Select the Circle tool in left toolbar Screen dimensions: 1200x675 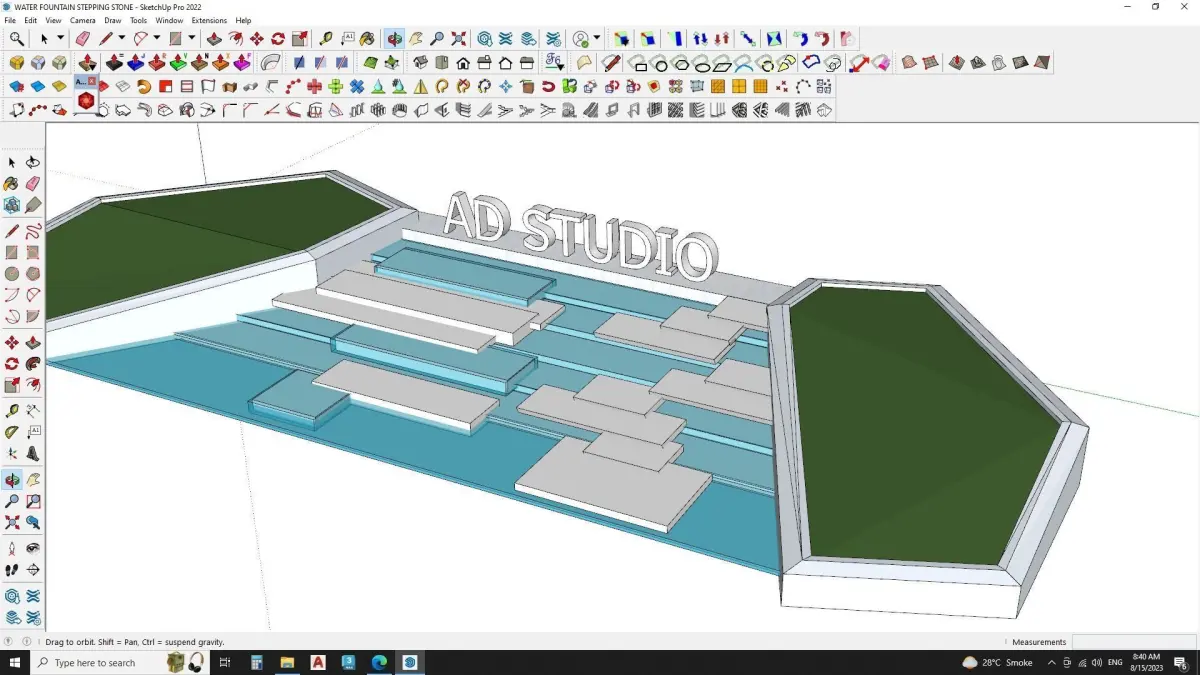[12, 273]
